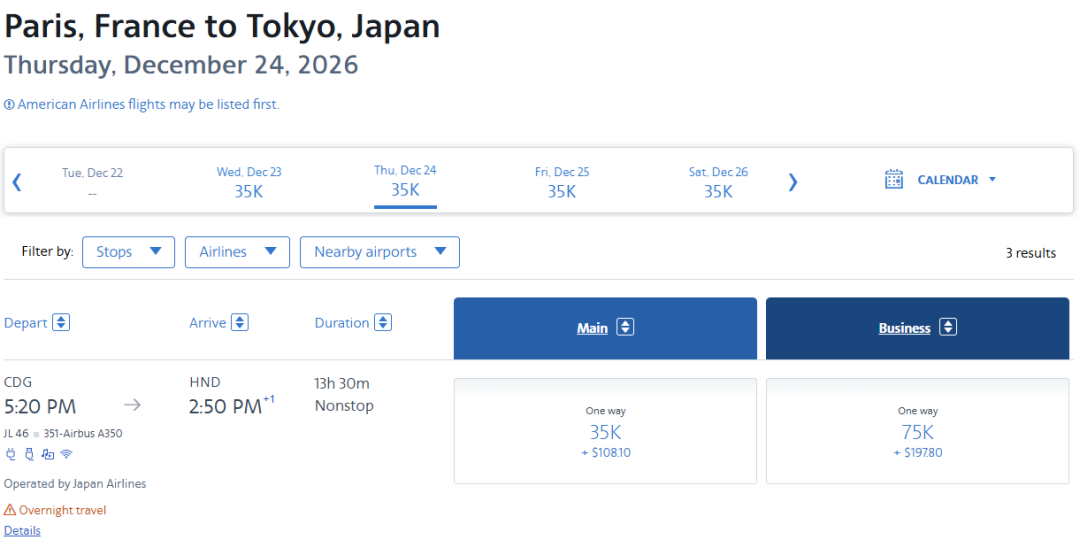The width and height of the screenshot is (1080, 540).
Task: Click American Airlines flights may be listed first
Action: coord(149,105)
